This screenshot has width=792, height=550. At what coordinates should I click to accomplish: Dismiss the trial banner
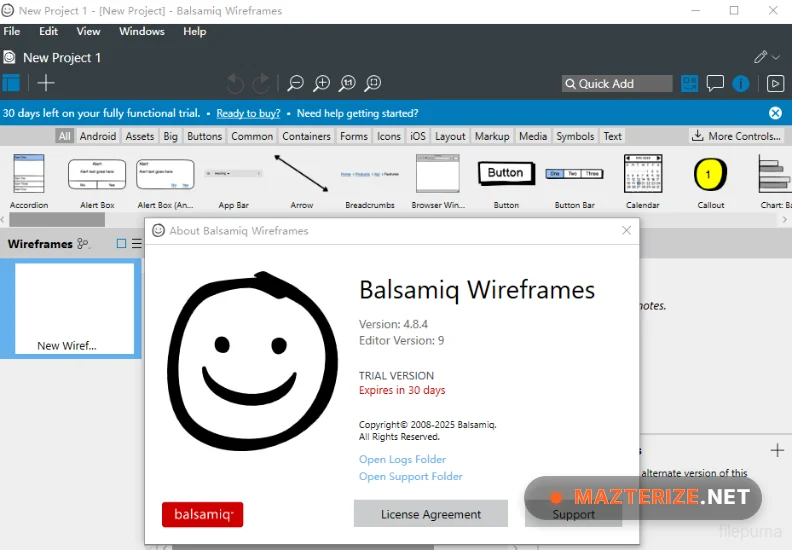775,113
